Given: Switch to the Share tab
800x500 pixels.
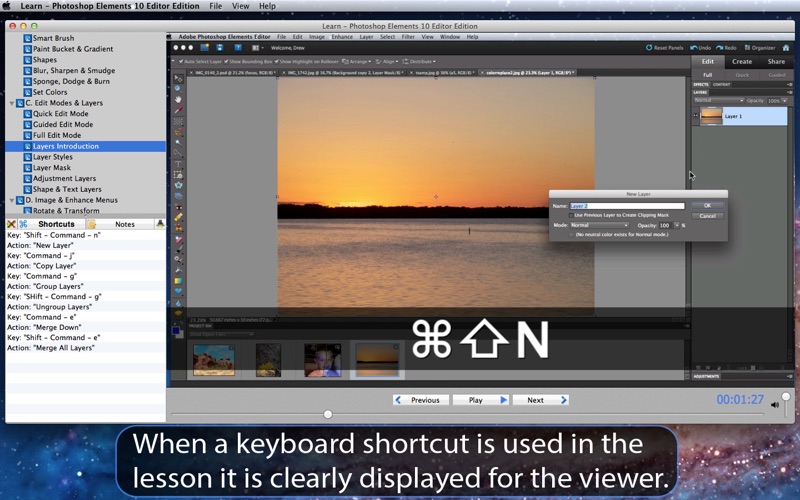Looking at the screenshot, I should tap(776, 61).
